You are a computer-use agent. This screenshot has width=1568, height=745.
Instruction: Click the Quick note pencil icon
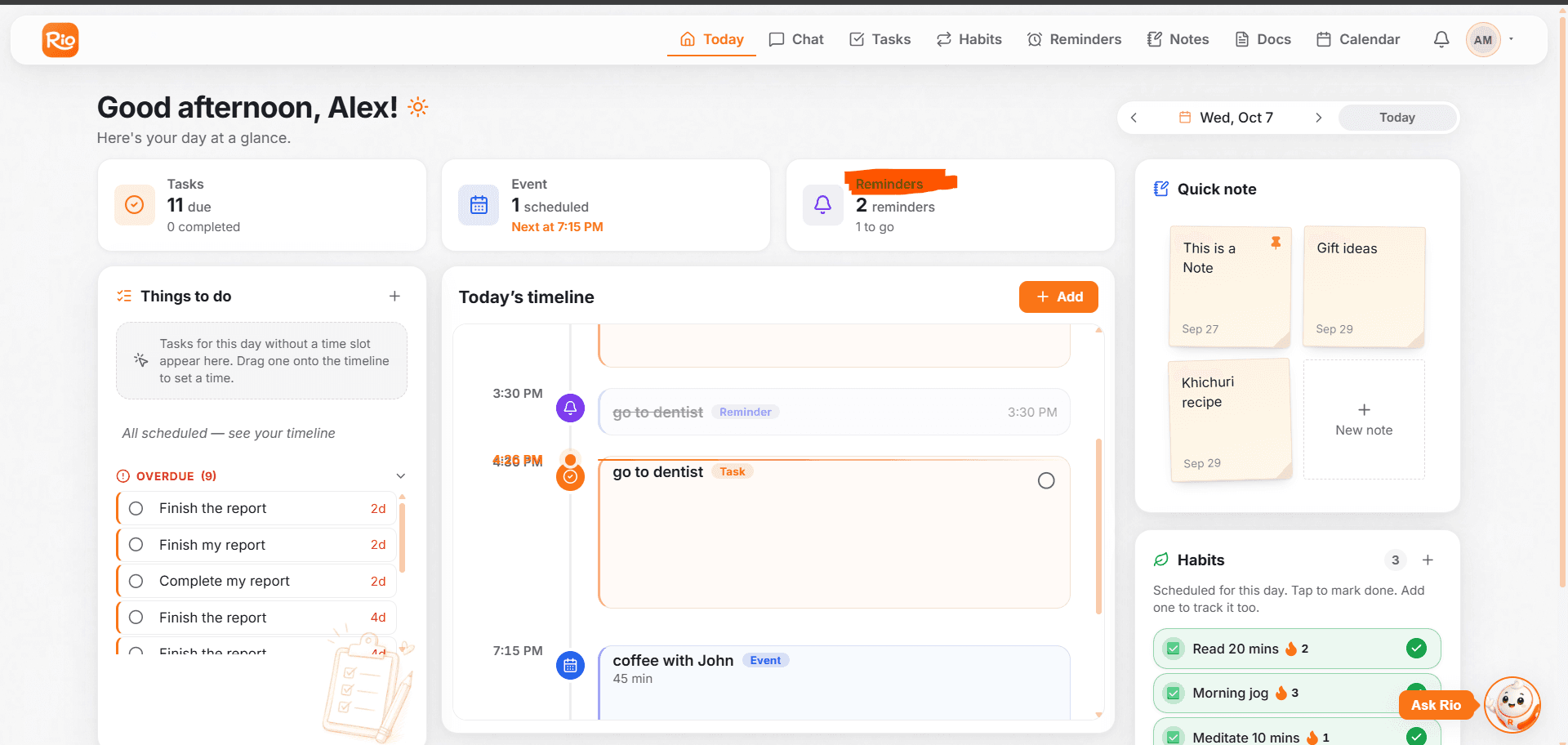tap(1160, 189)
